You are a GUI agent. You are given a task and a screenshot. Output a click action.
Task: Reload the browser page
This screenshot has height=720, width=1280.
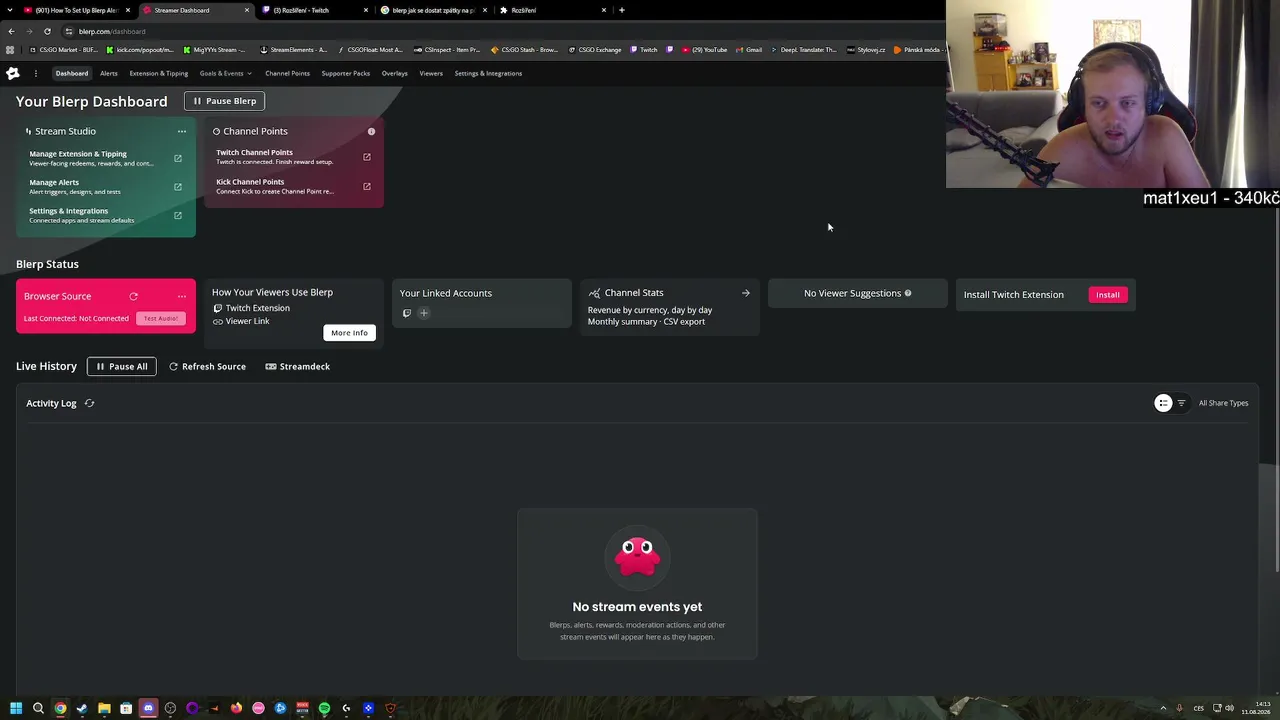tap(47, 31)
